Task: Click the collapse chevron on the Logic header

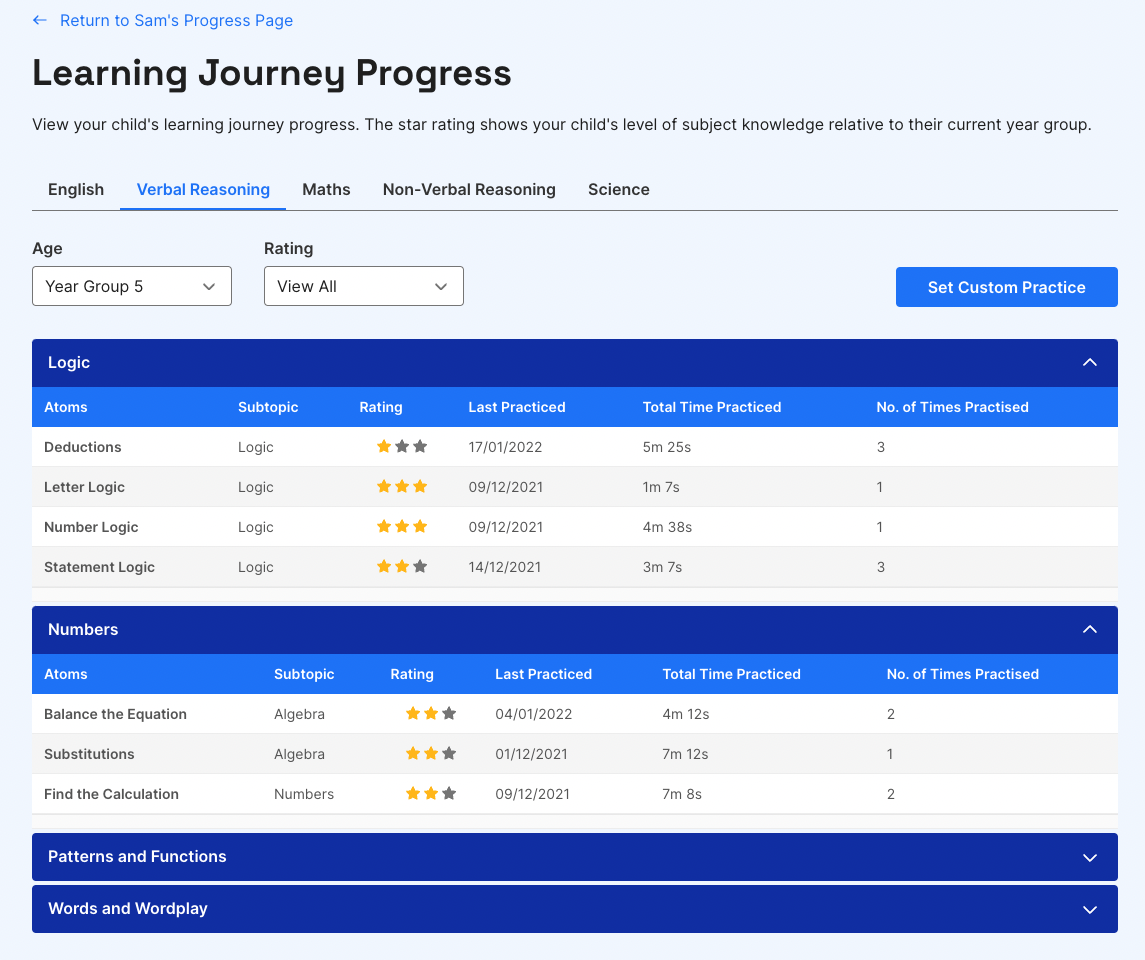Action: (1089, 362)
